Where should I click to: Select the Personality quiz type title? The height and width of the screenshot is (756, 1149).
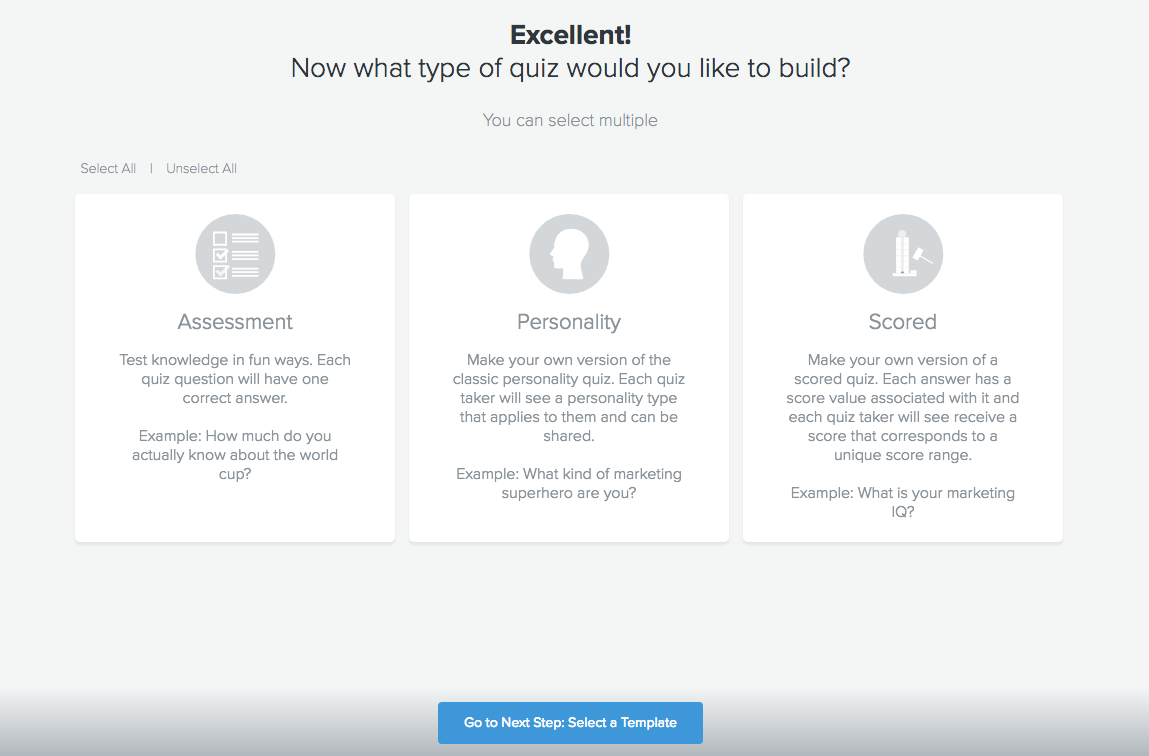(x=569, y=322)
